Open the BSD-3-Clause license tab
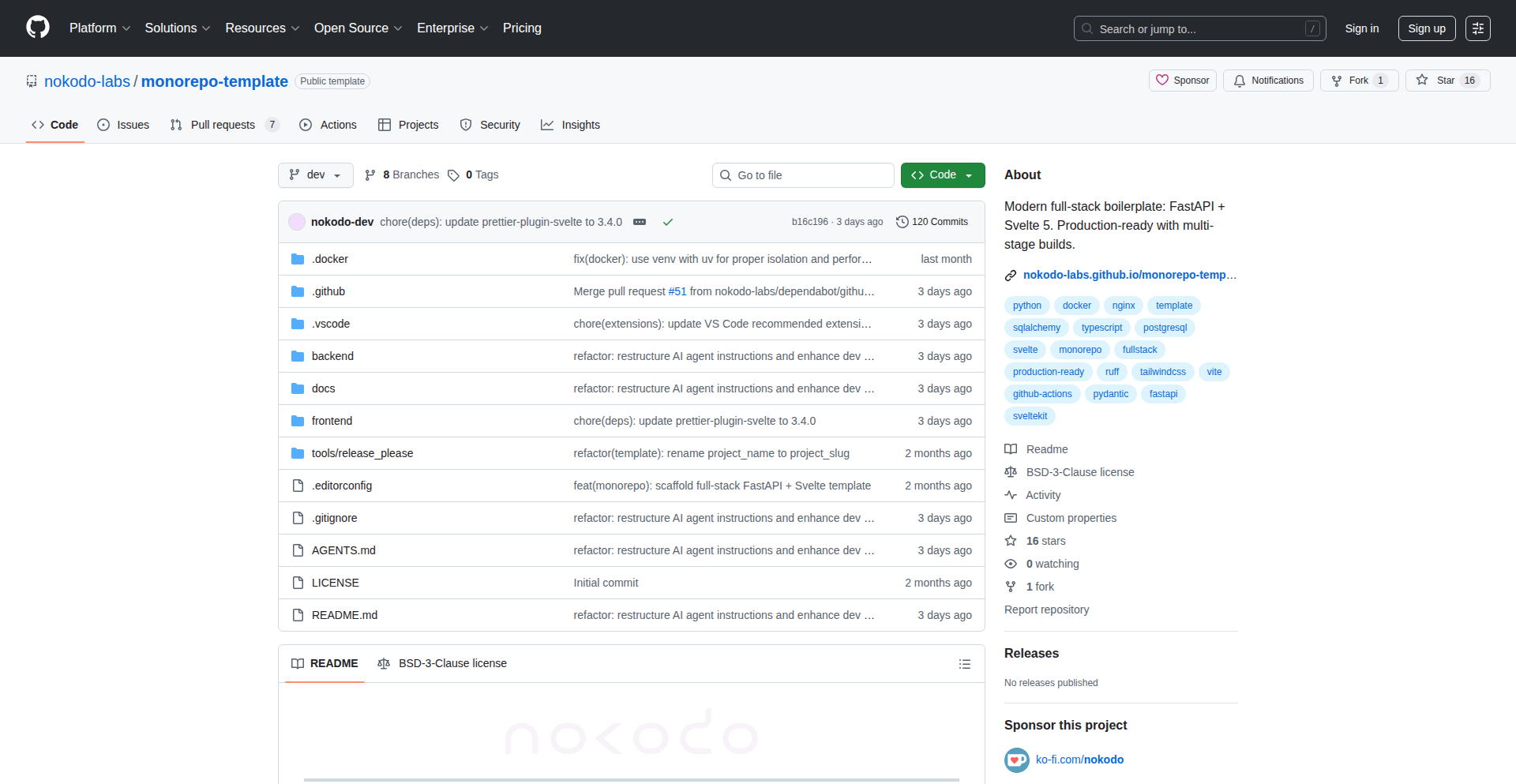This screenshot has width=1516, height=784. (443, 664)
